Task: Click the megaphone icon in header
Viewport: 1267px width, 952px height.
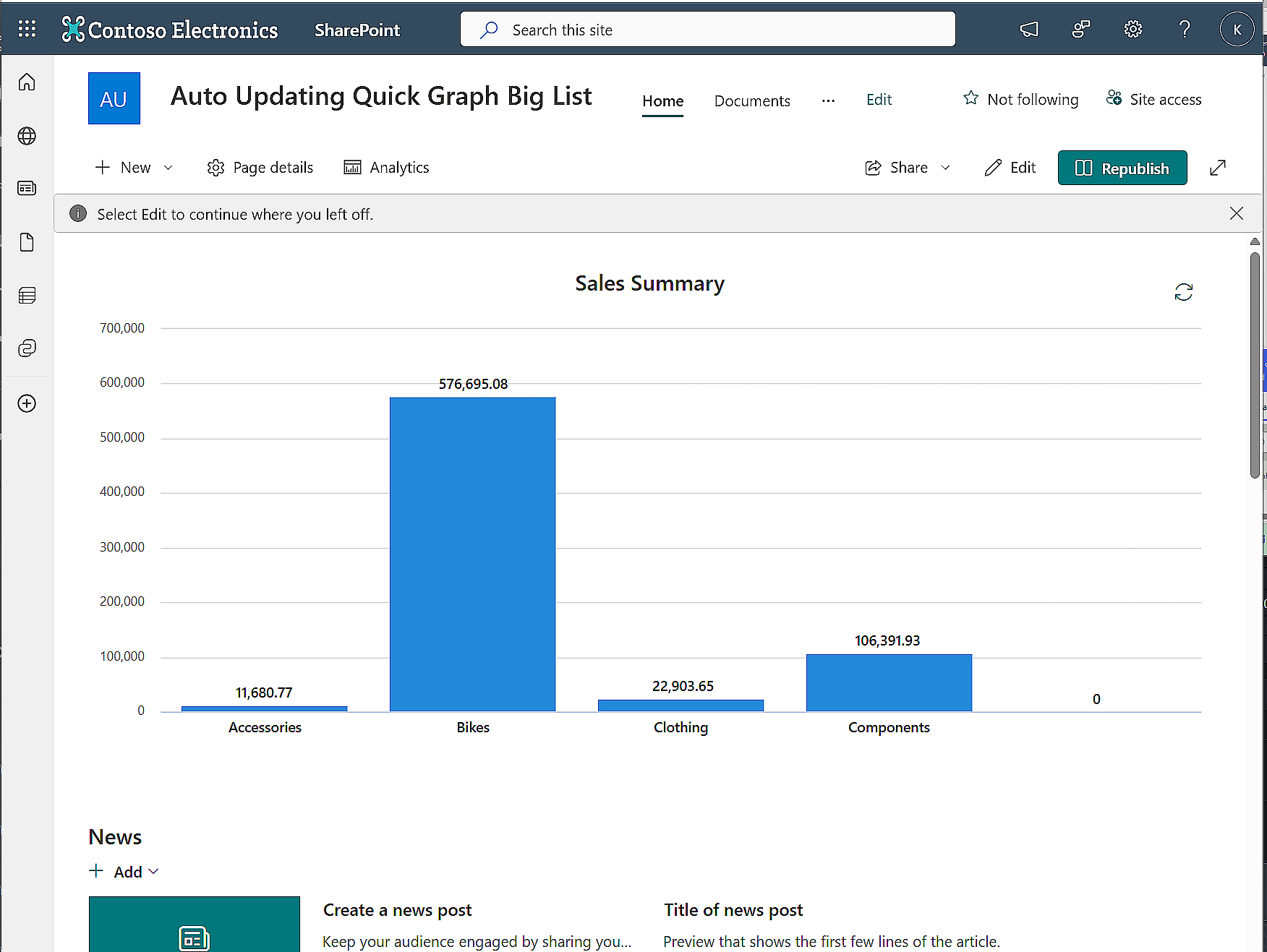Action: coord(1028,29)
